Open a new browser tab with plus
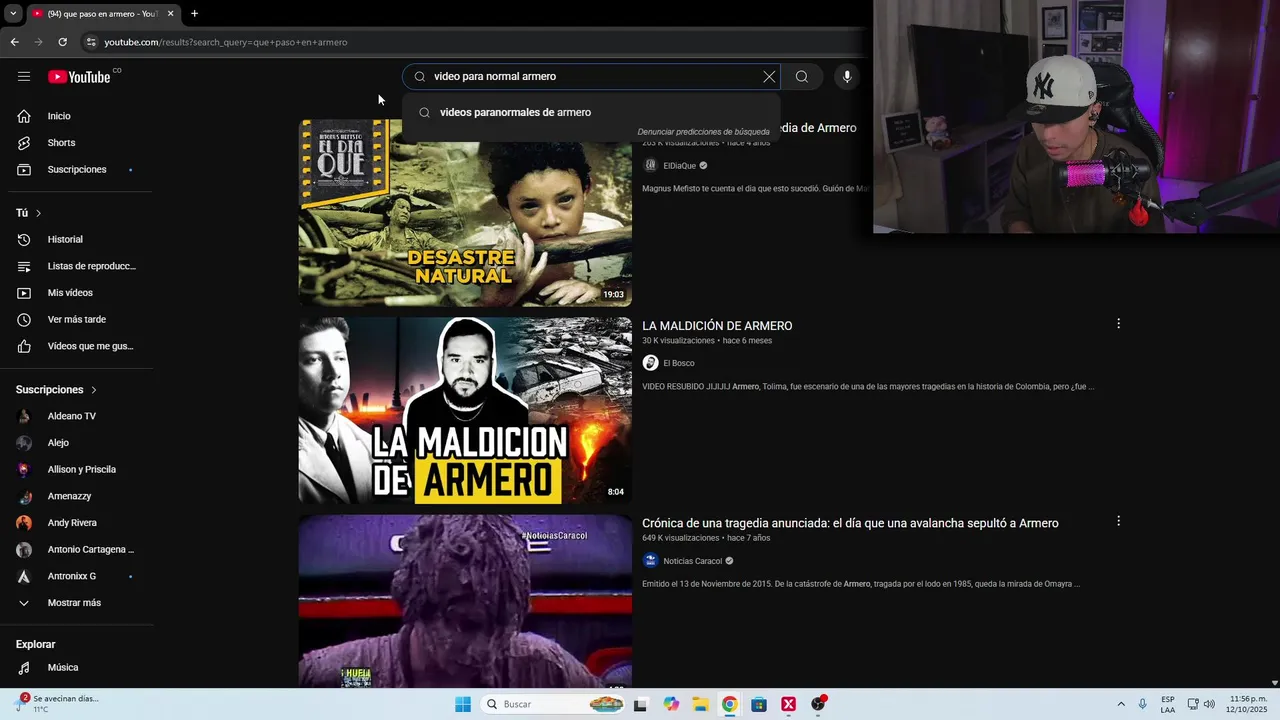Image resolution: width=1280 pixels, height=720 pixels. tap(194, 14)
